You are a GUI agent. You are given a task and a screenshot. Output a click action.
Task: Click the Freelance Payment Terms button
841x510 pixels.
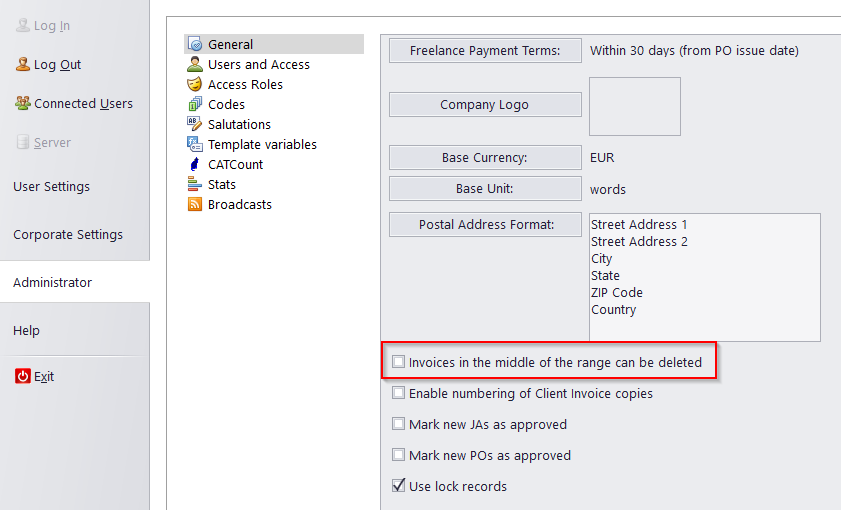[485, 50]
